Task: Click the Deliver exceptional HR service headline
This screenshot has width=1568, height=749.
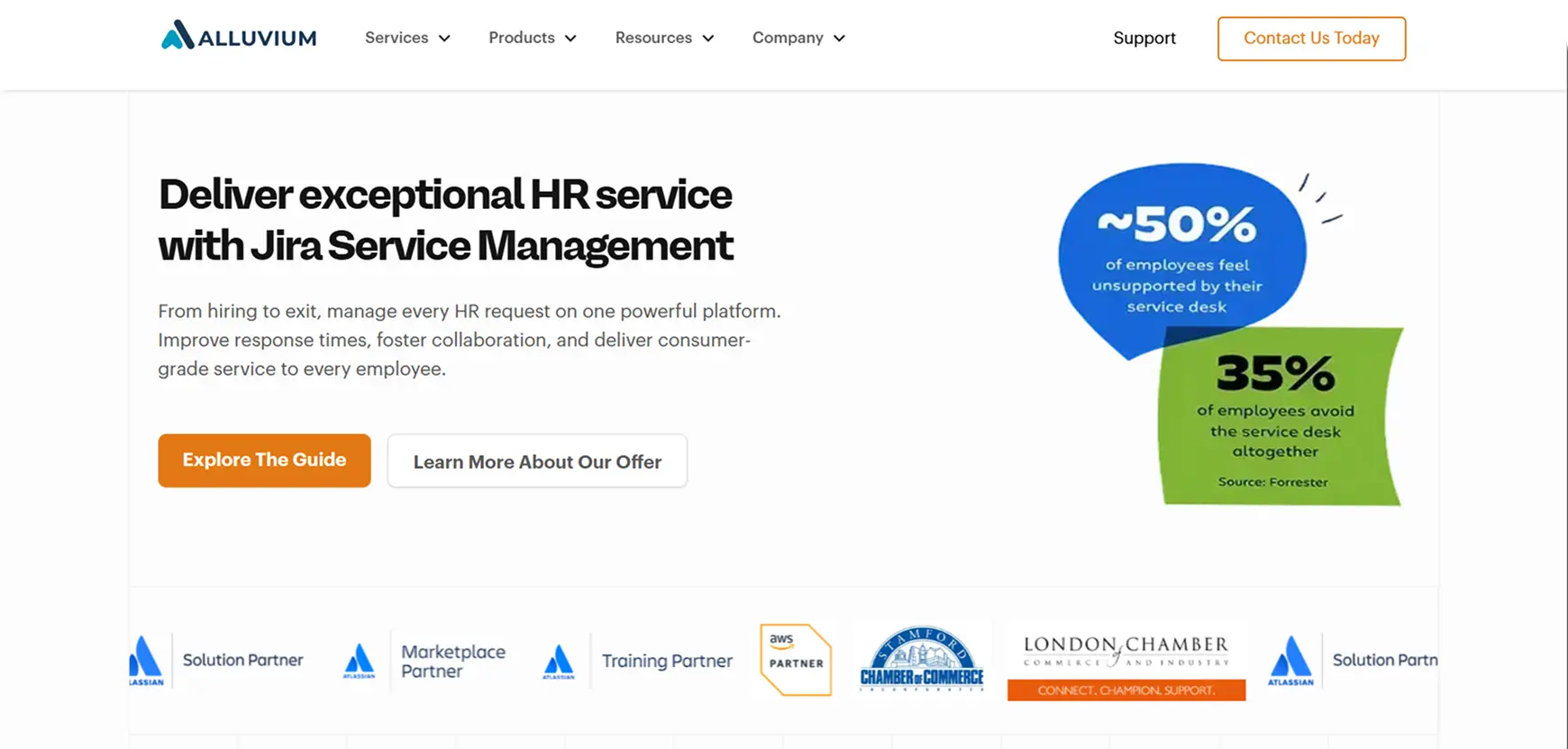Action: click(446, 220)
